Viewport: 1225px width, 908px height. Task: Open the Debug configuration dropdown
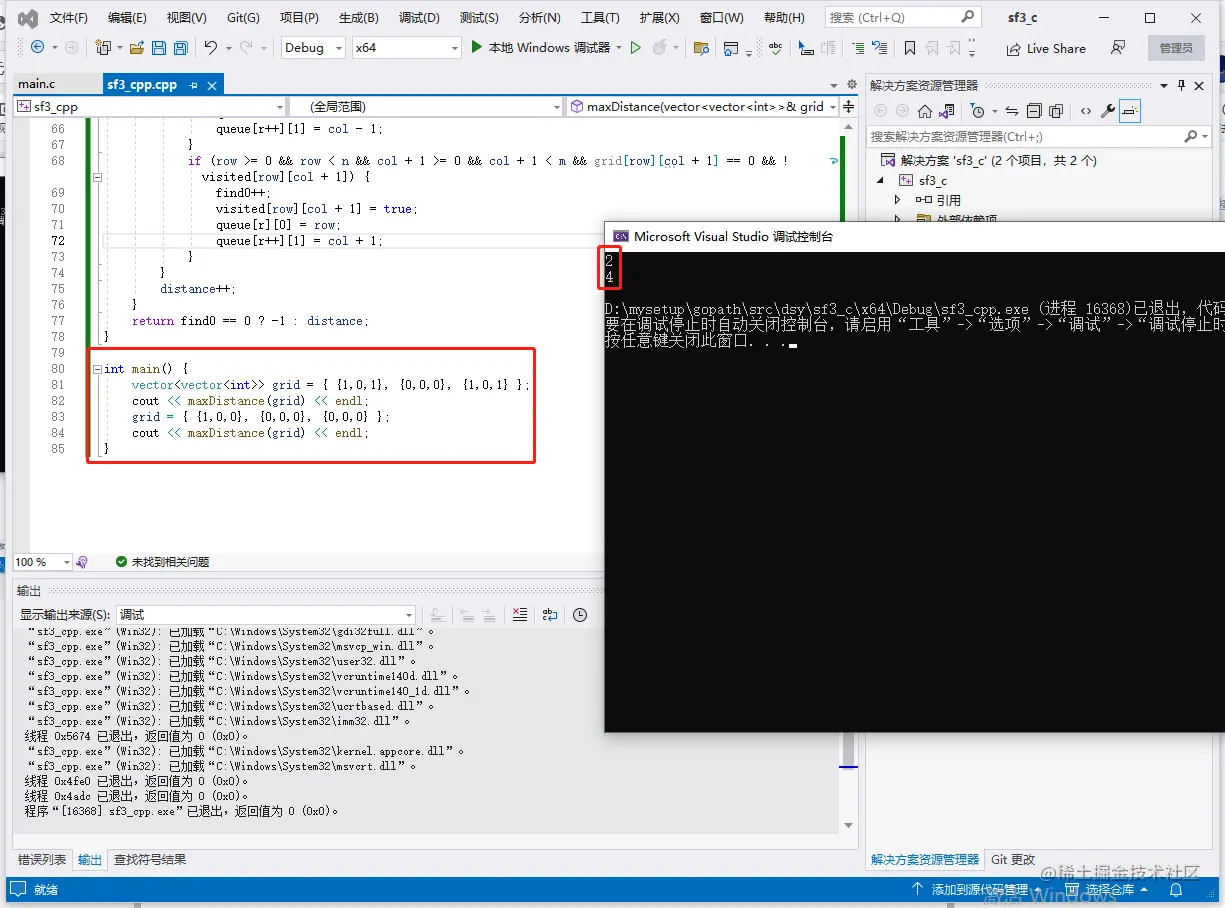point(313,47)
